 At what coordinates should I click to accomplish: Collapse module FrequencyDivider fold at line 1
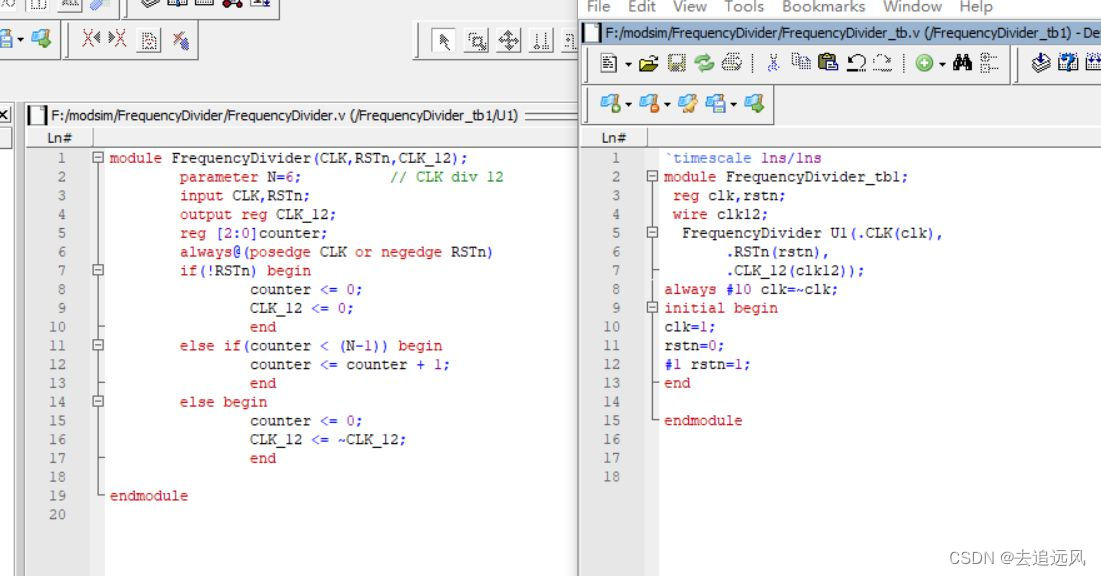[98, 157]
